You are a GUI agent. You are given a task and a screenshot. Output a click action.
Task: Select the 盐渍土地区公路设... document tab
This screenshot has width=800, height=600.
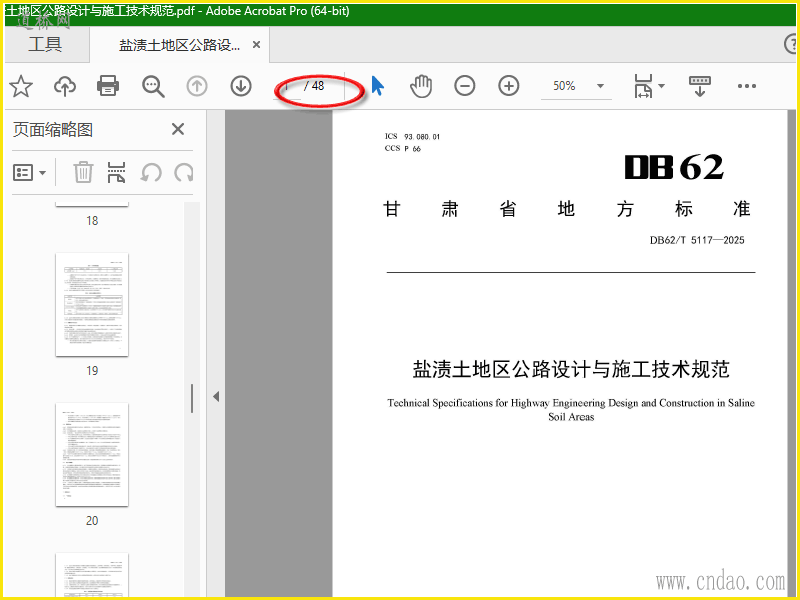[x=180, y=45]
